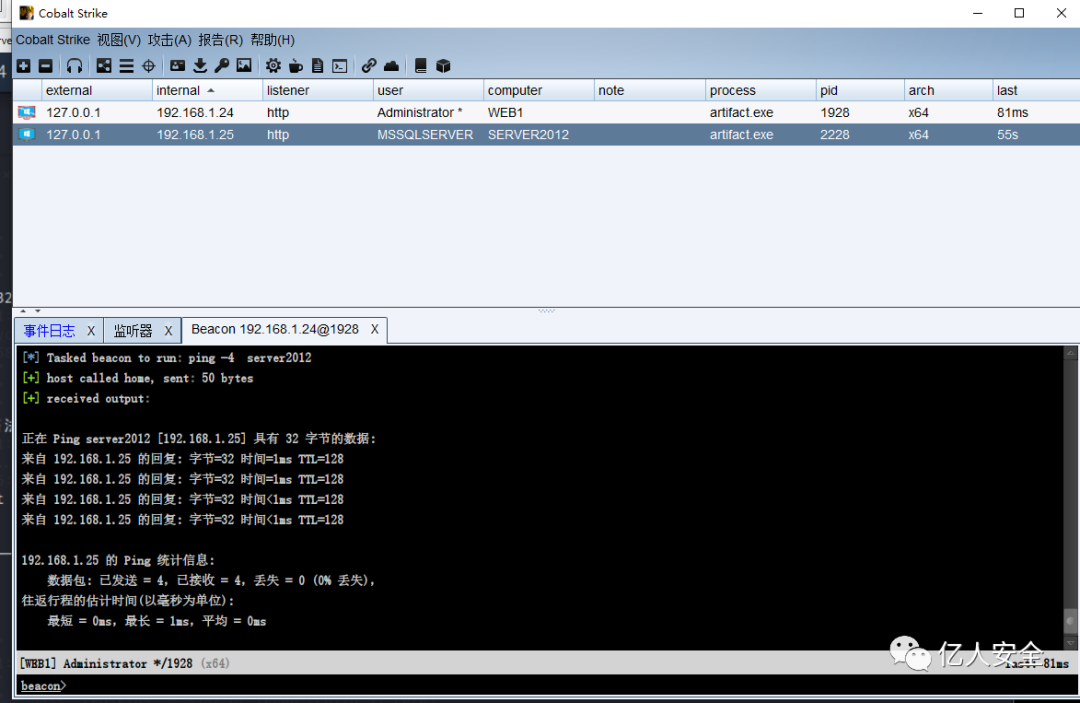Open downloaded files arrow icon
Viewport: 1080px width, 703px height.
click(200, 66)
